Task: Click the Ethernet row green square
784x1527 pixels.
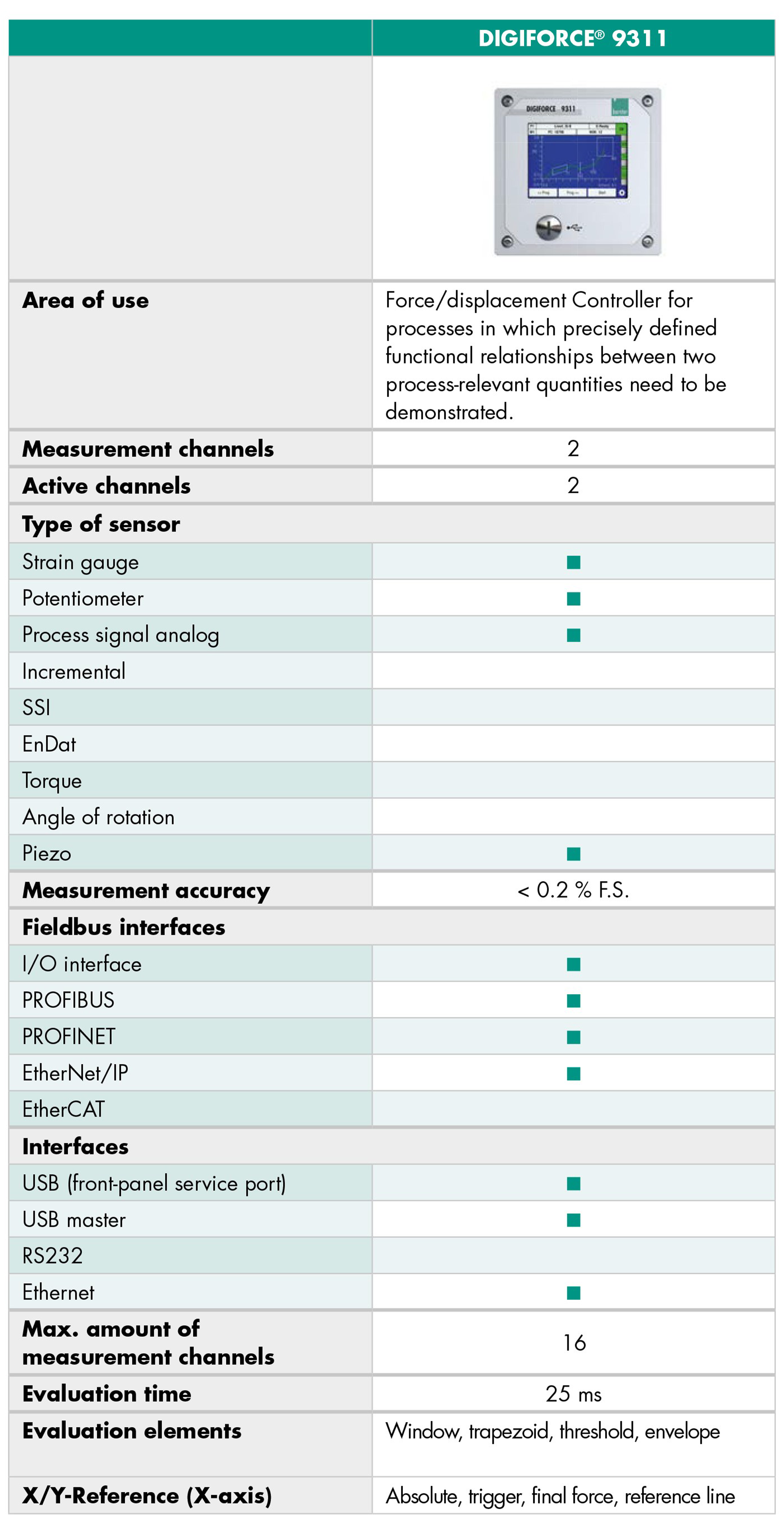Action: [573, 1293]
